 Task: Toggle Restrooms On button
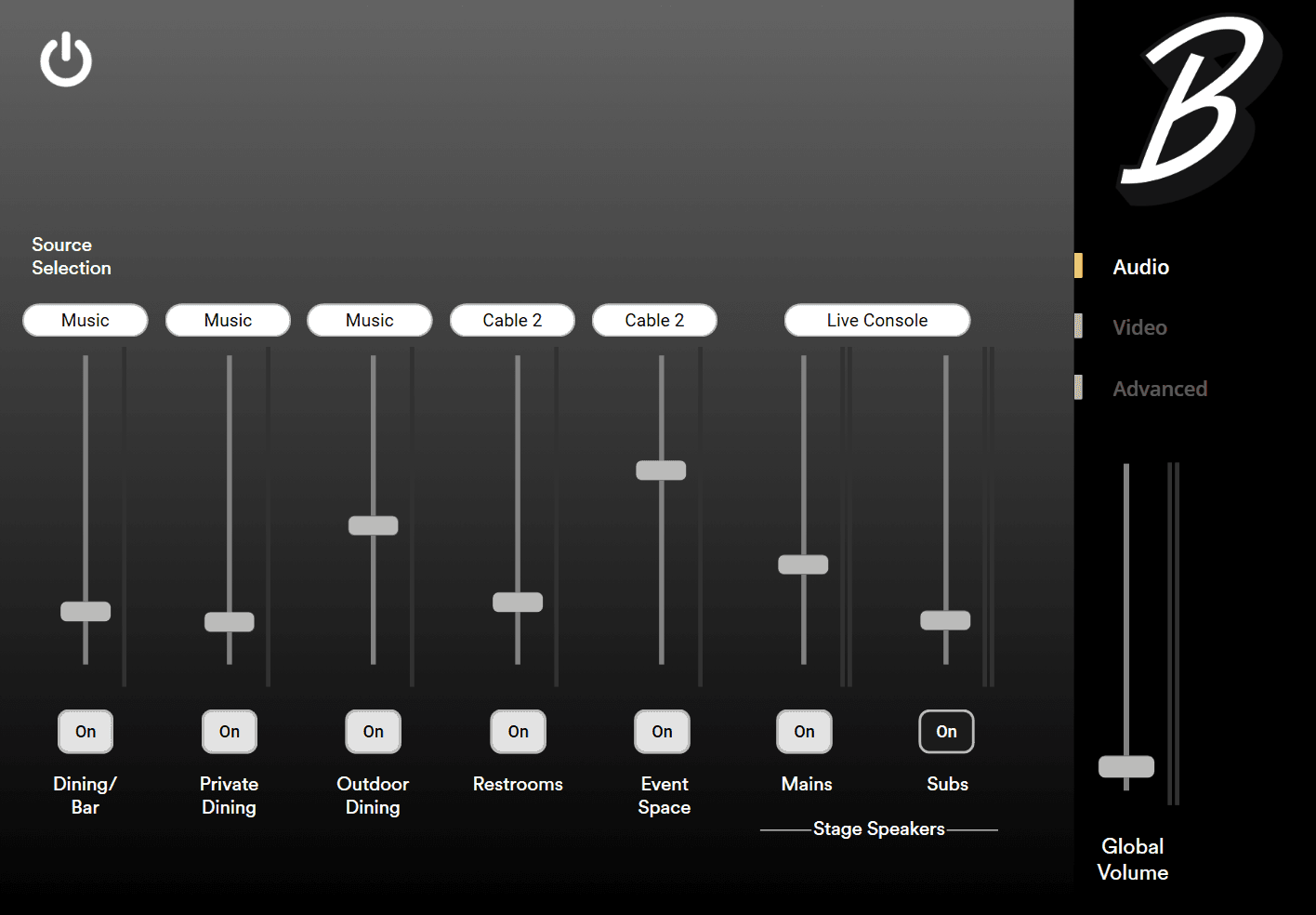(519, 732)
